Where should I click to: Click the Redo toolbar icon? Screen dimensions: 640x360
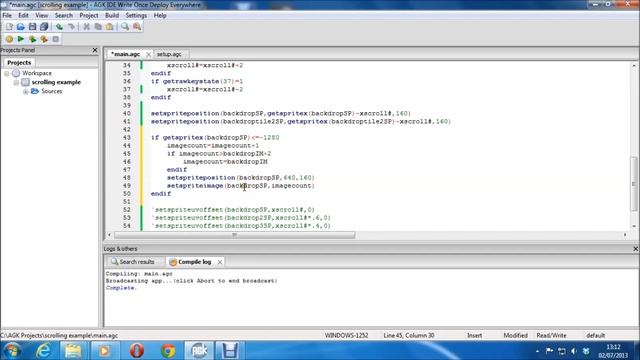click(x=71, y=27)
